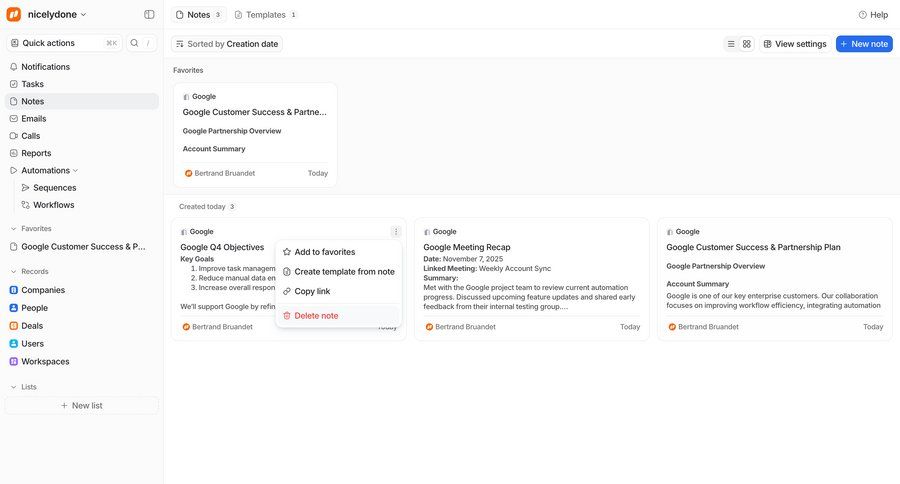Go to Calls in sidebar

click(31, 136)
